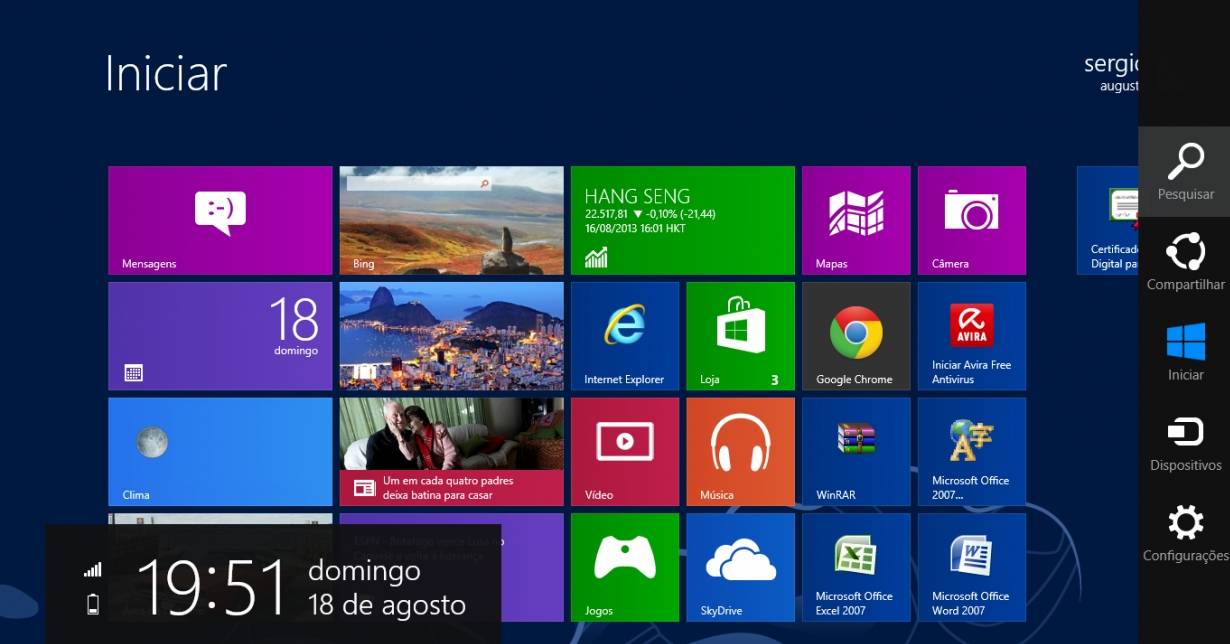
Task: Launch Microsoft Office Excel 2007
Action: [856, 567]
